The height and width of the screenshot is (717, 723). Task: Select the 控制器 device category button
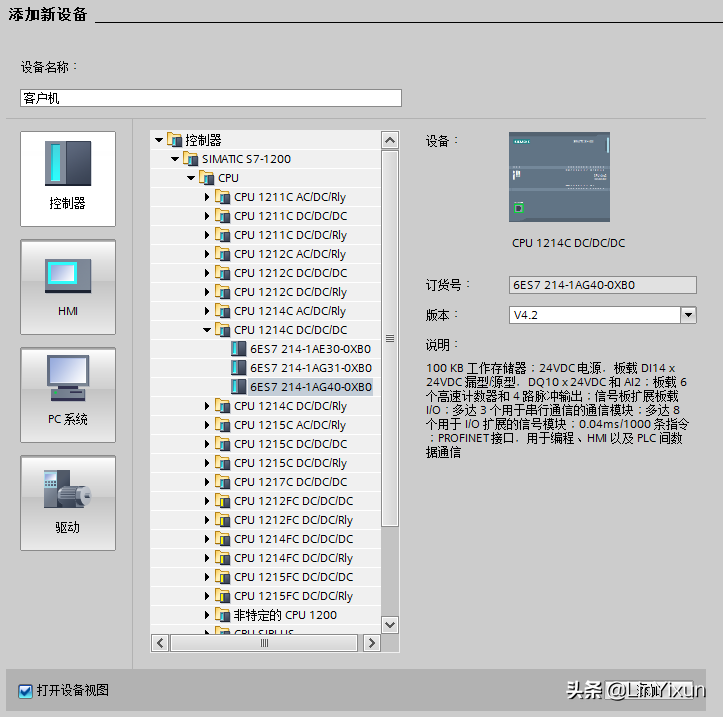click(x=68, y=179)
